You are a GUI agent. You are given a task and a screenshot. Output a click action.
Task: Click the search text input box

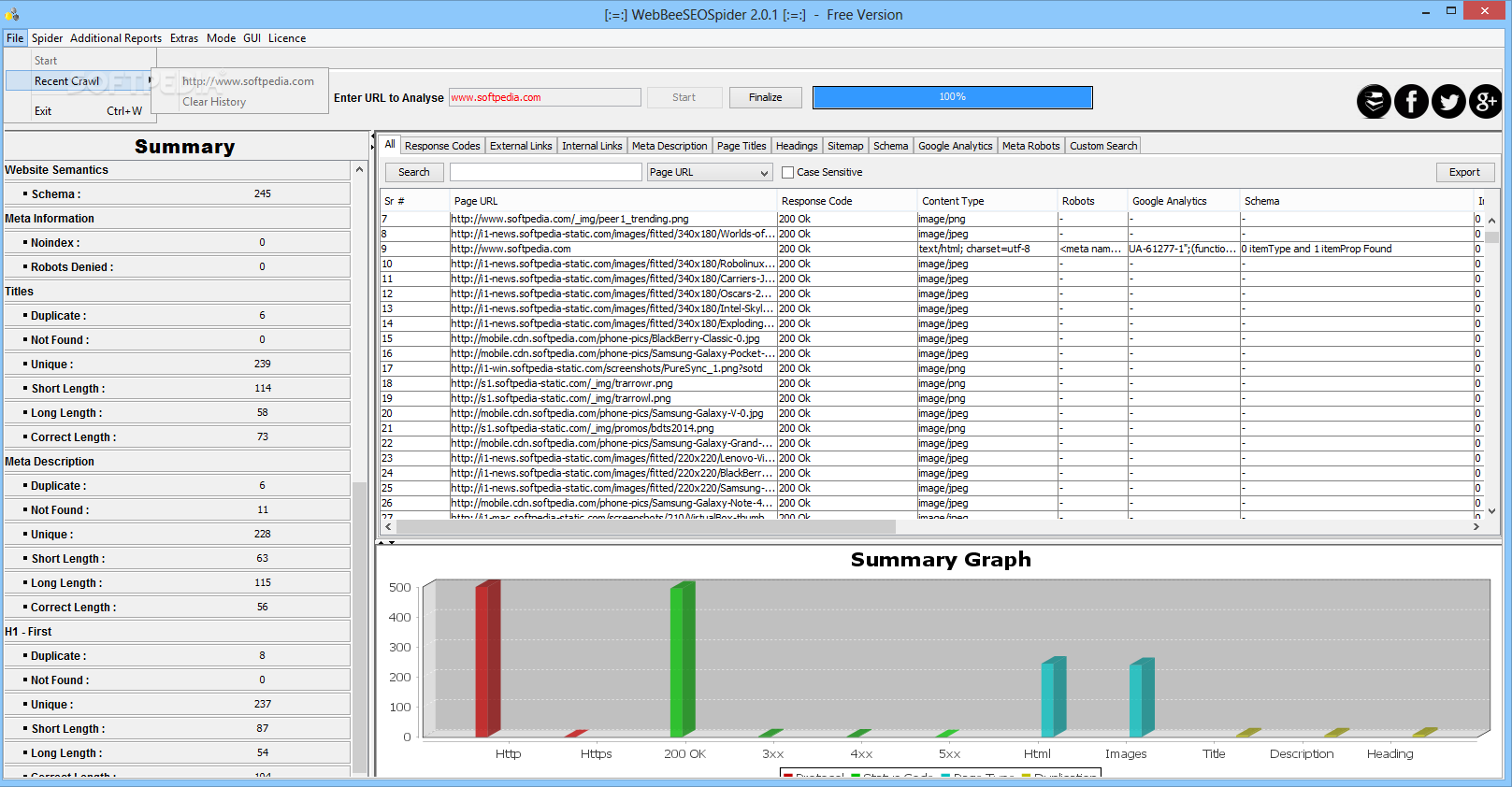tap(545, 172)
